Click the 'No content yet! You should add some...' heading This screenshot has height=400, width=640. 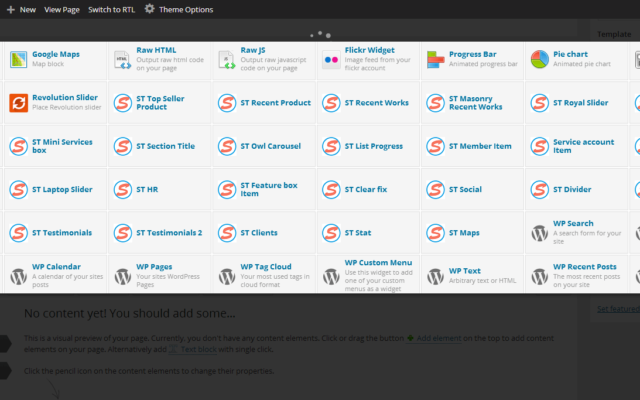(x=129, y=313)
